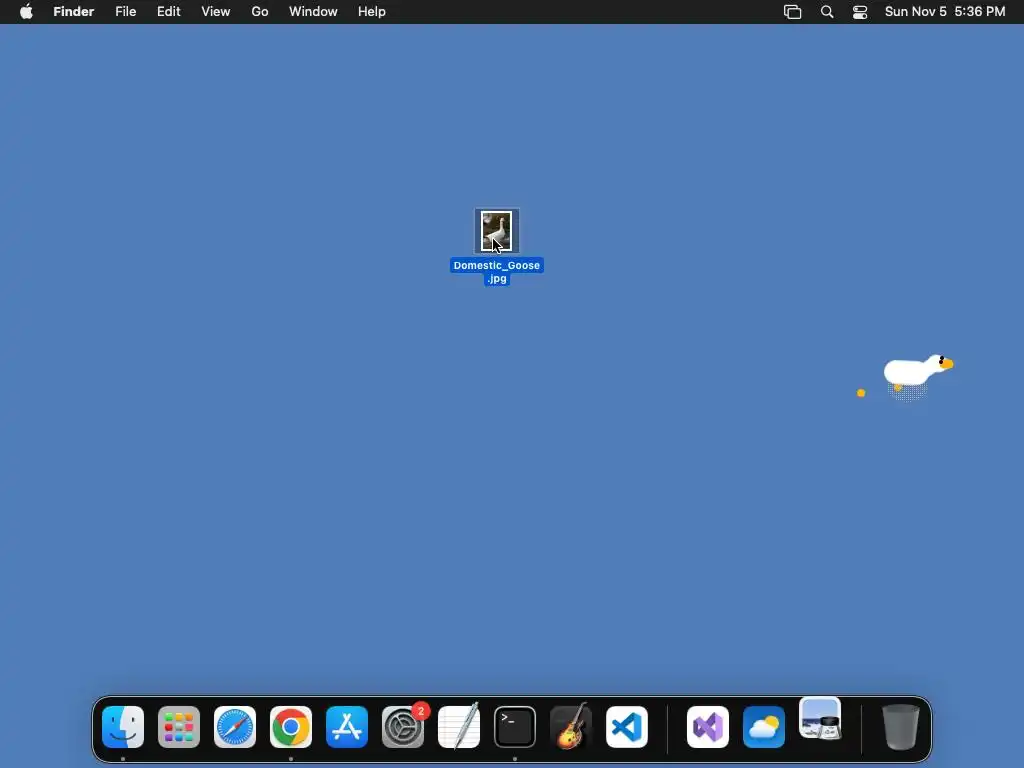
Task: Open Visual Studio Code from the Dock
Action: (627, 727)
